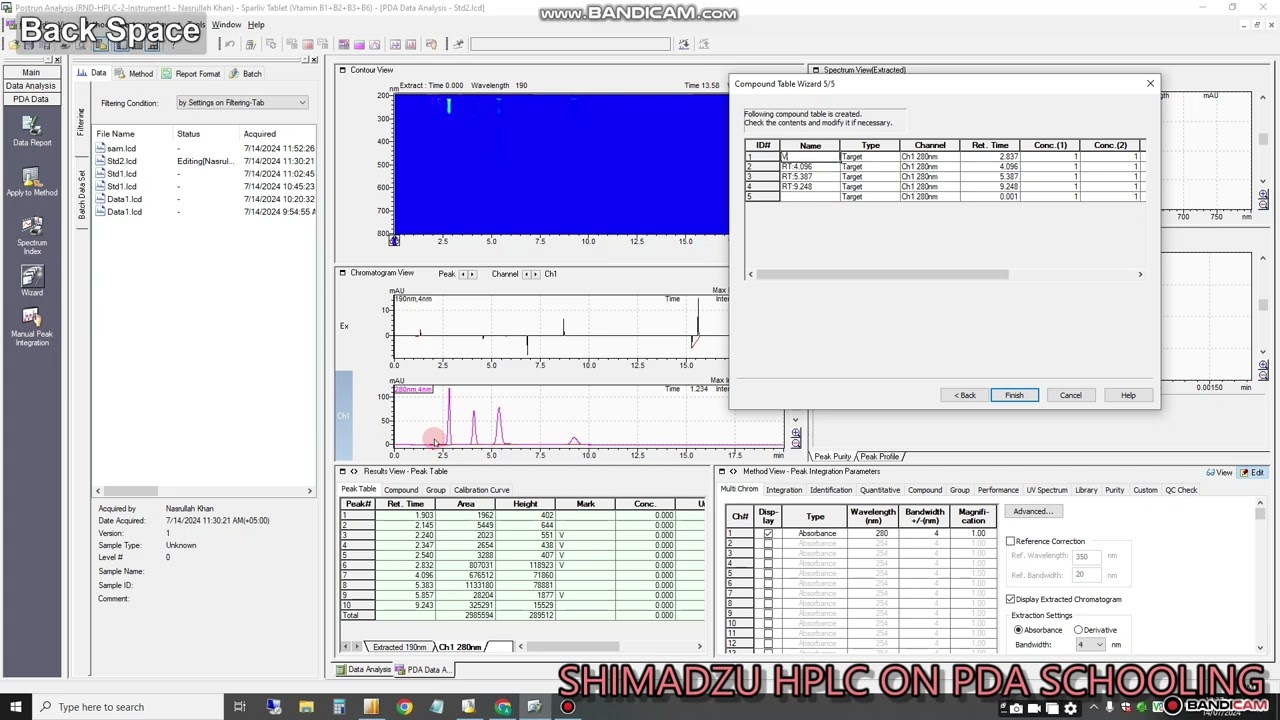The image size is (1280, 720).
Task: Switch to the Method tab
Action: pyautogui.click(x=134, y=73)
